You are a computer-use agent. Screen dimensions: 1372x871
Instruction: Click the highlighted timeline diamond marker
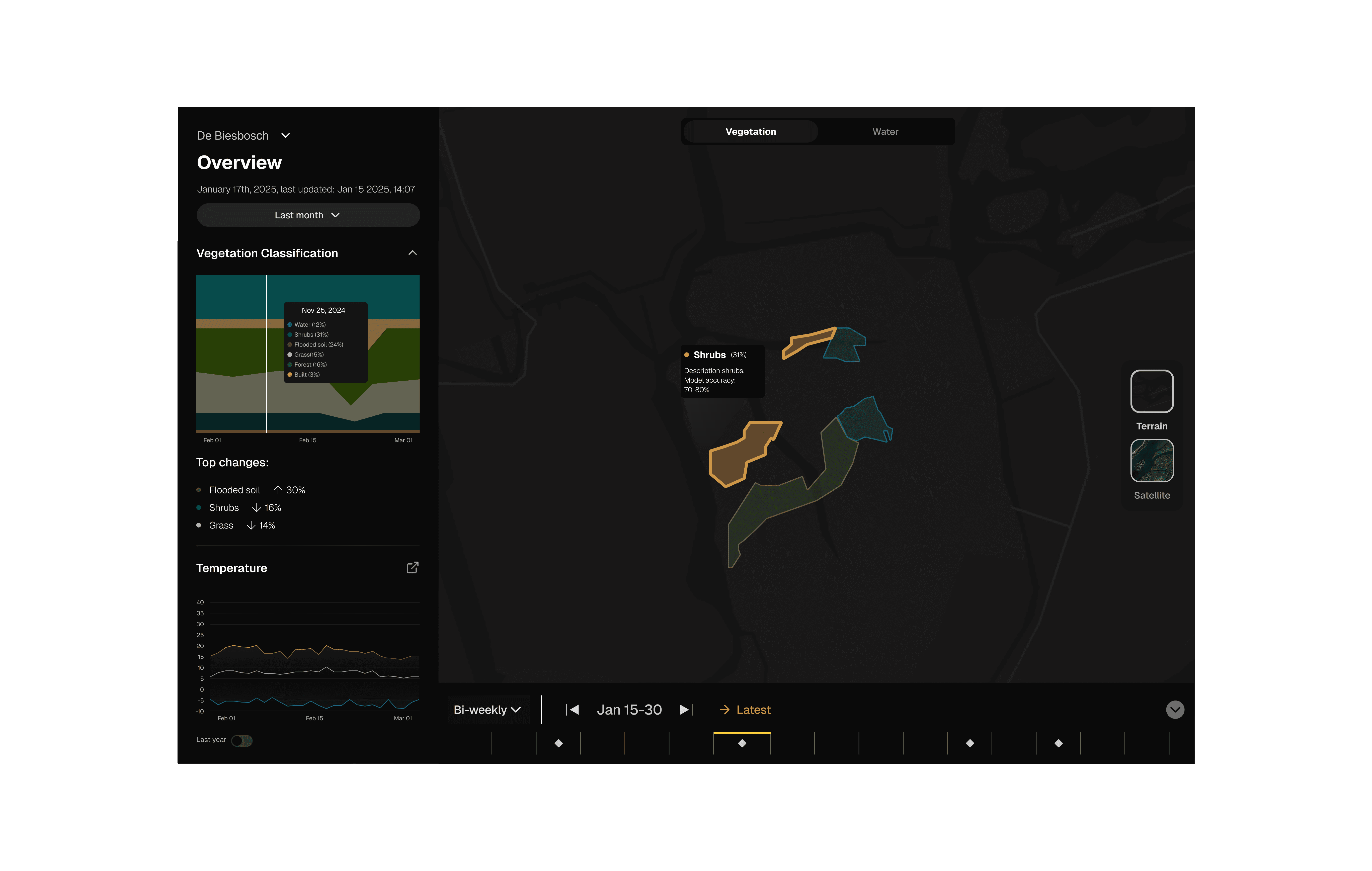click(x=742, y=743)
